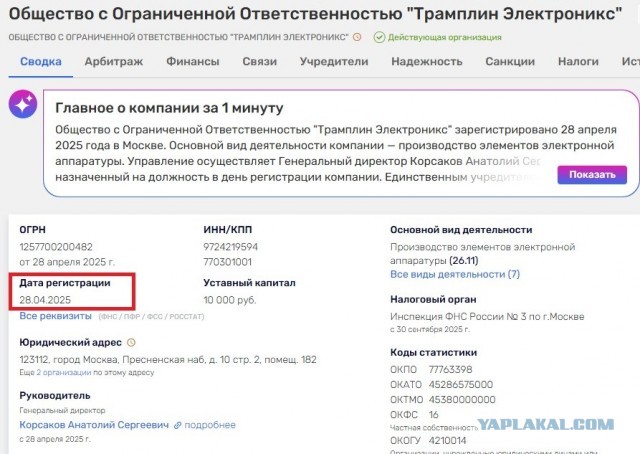Click the Генеральный директор label
This screenshot has width=640, height=454.
62,411
